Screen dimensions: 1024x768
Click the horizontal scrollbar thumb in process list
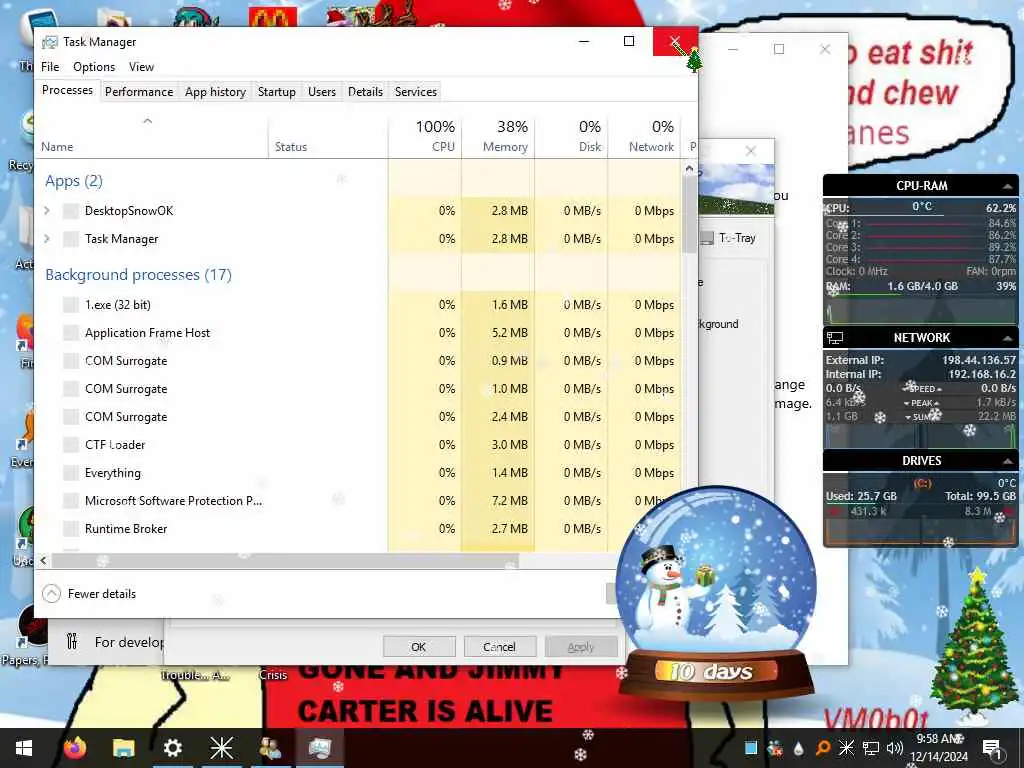pos(285,560)
